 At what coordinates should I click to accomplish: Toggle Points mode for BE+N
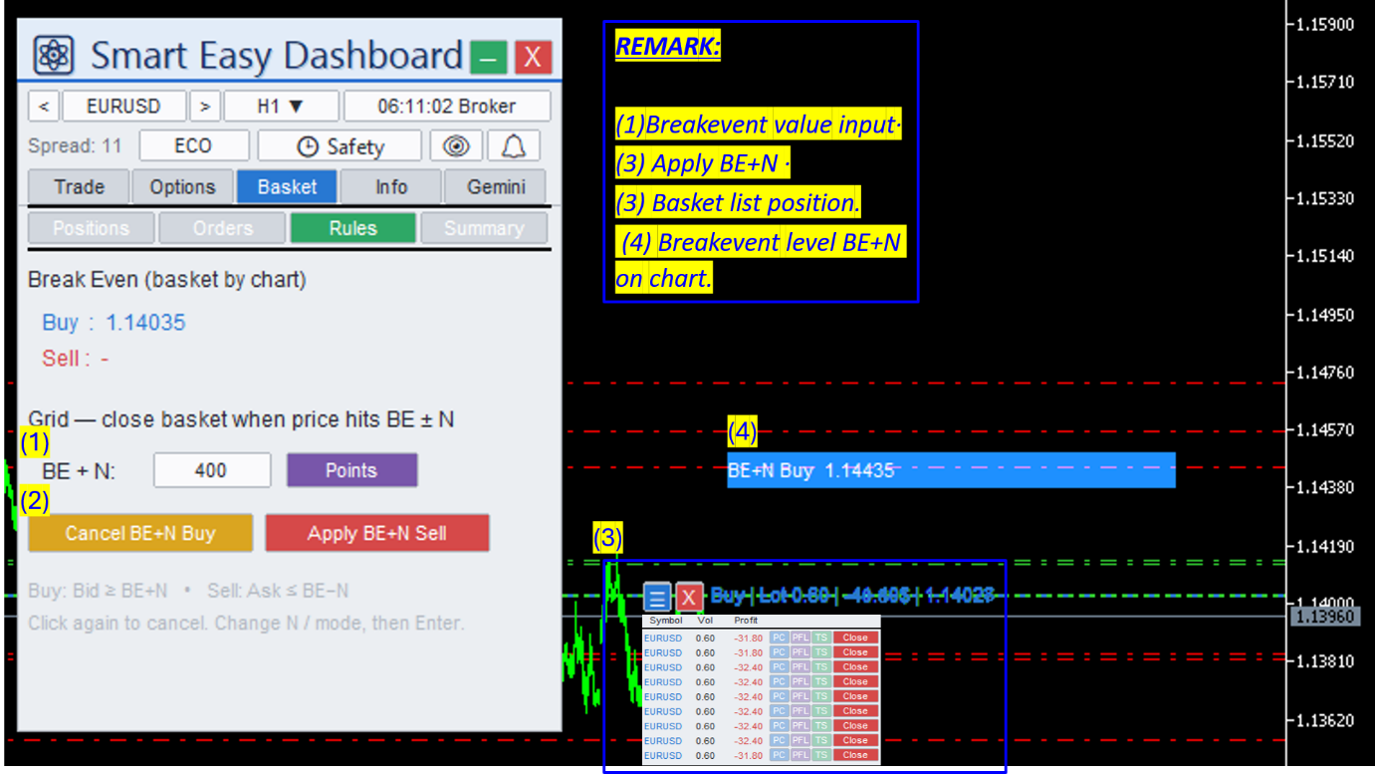click(352, 470)
